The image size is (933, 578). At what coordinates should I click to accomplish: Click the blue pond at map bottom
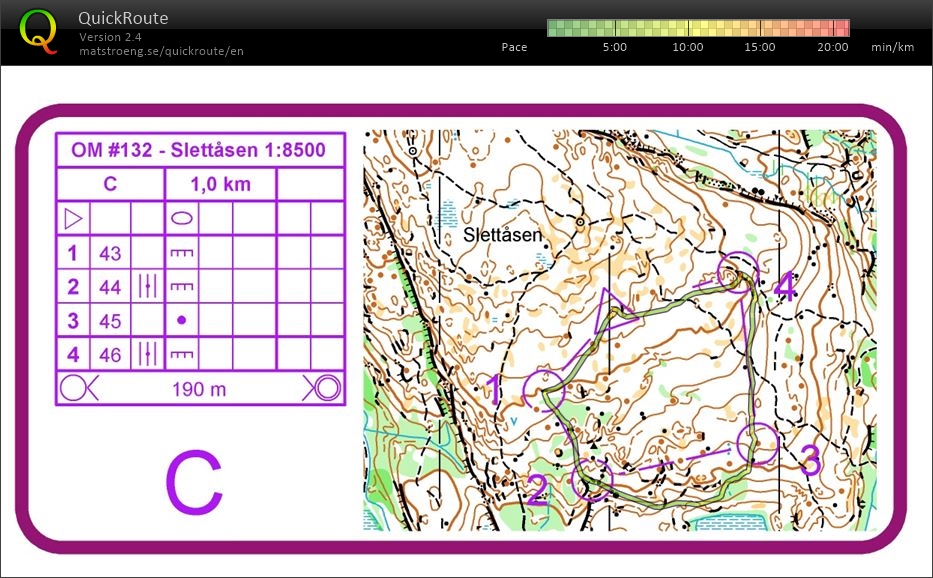730,522
